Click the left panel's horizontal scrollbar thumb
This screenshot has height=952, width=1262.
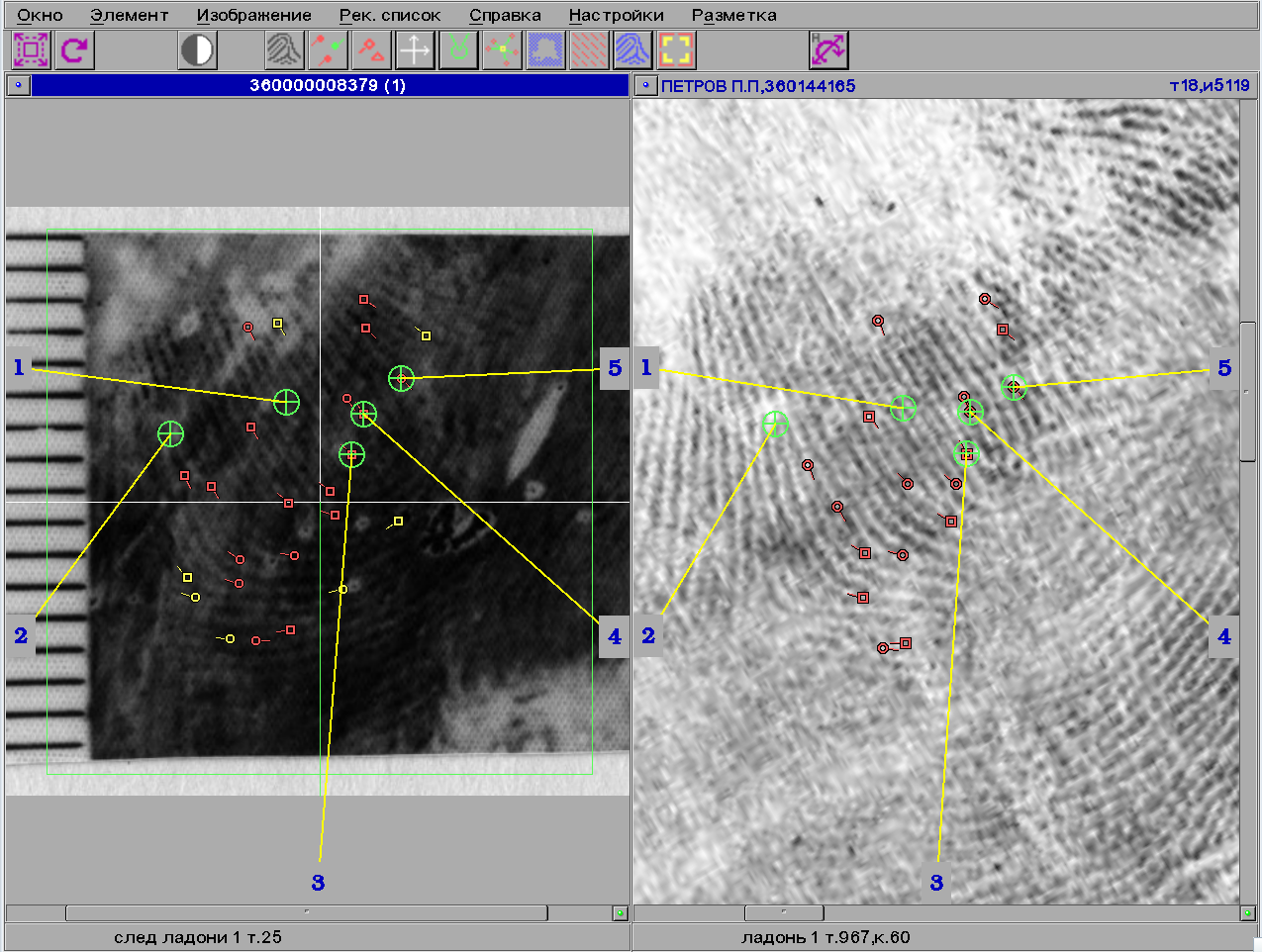[307, 912]
